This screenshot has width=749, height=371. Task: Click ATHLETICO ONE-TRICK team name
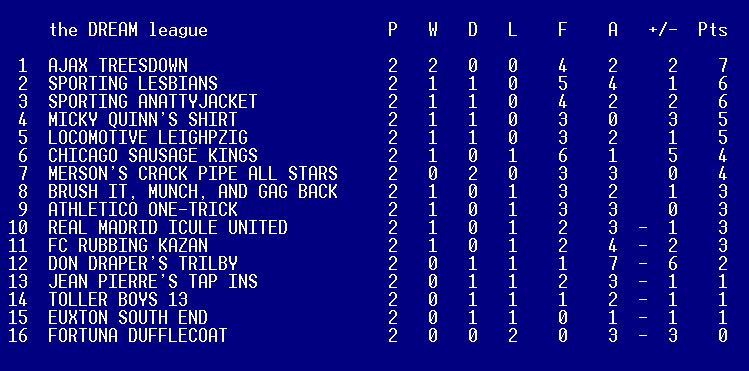click(143, 210)
